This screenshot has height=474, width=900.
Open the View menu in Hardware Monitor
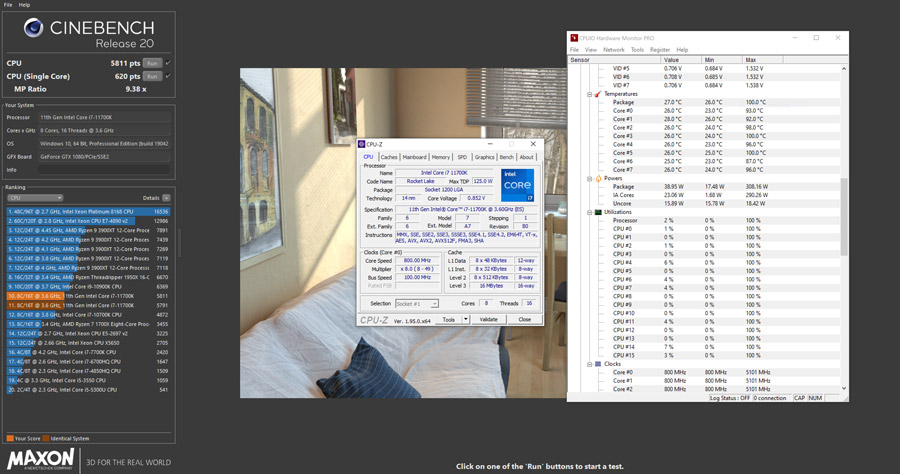coord(591,50)
